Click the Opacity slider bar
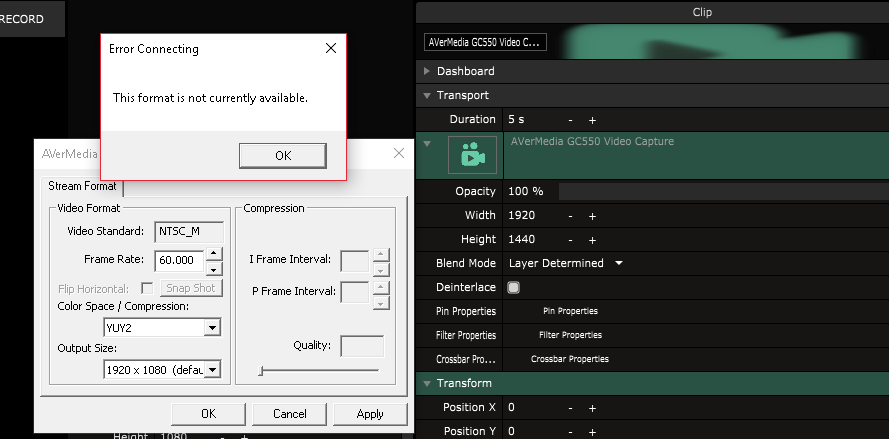This screenshot has width=889, height=439. pos(720,191)
